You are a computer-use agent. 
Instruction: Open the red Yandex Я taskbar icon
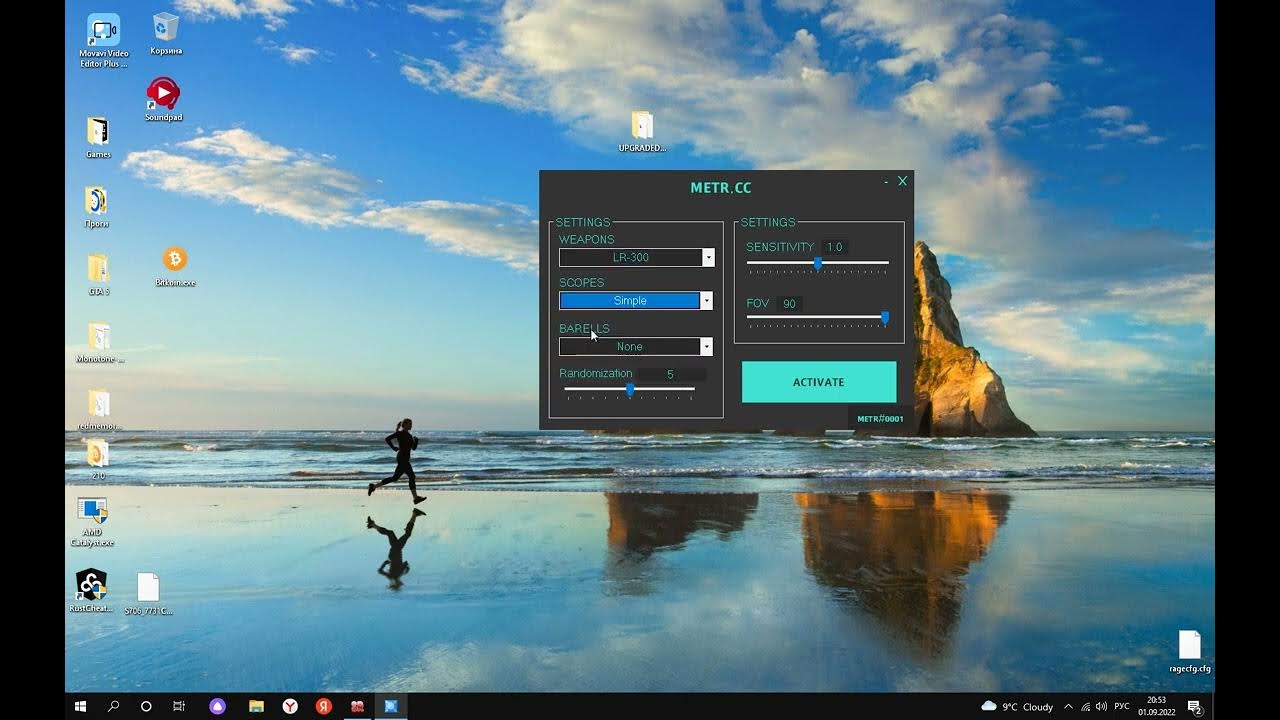coord(323,706)
